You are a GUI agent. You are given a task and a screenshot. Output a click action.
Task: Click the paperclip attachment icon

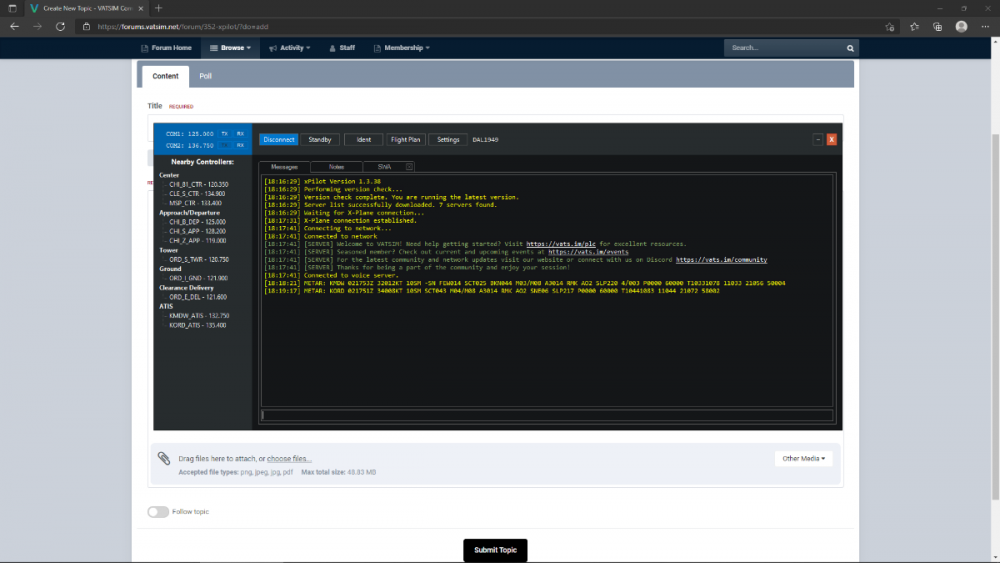(x=164, y=458)
